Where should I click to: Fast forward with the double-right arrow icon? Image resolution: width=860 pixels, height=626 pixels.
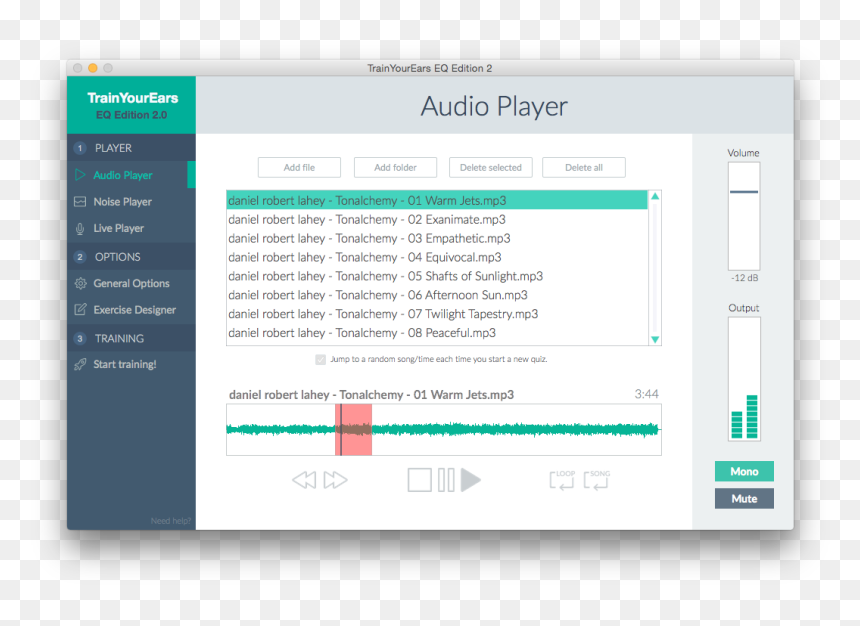click(335, 480)
